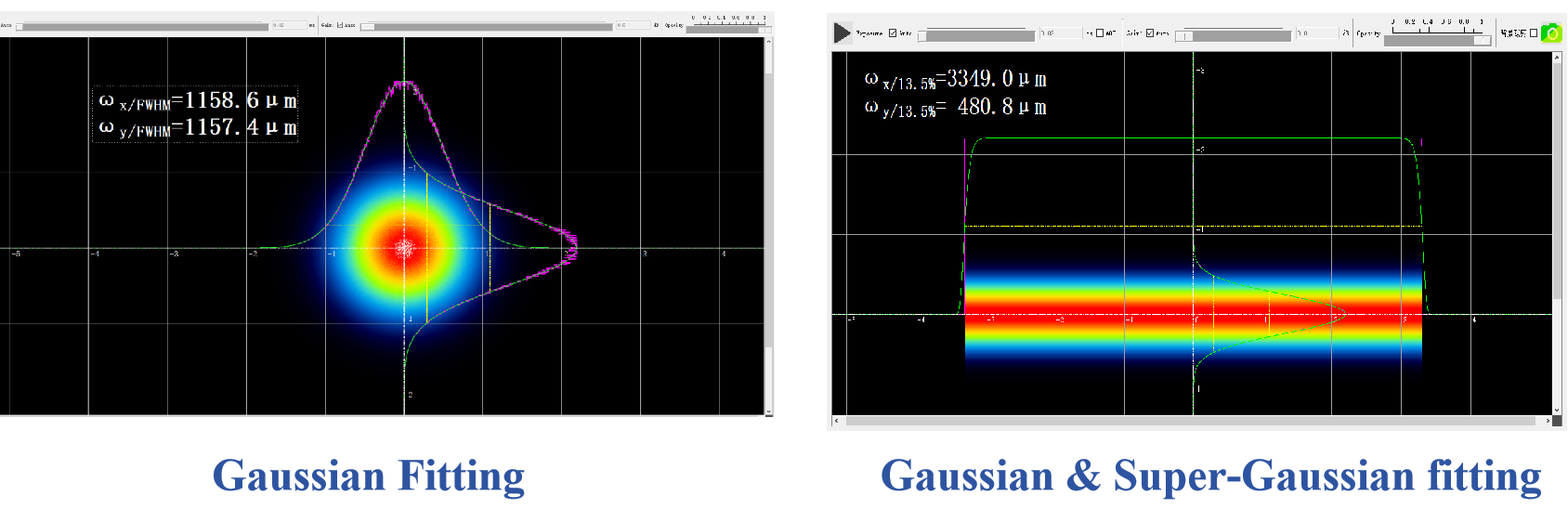Click the ωx/FWHM measurement label box in the left panel
1568x509 pixels.
(197, 114)
